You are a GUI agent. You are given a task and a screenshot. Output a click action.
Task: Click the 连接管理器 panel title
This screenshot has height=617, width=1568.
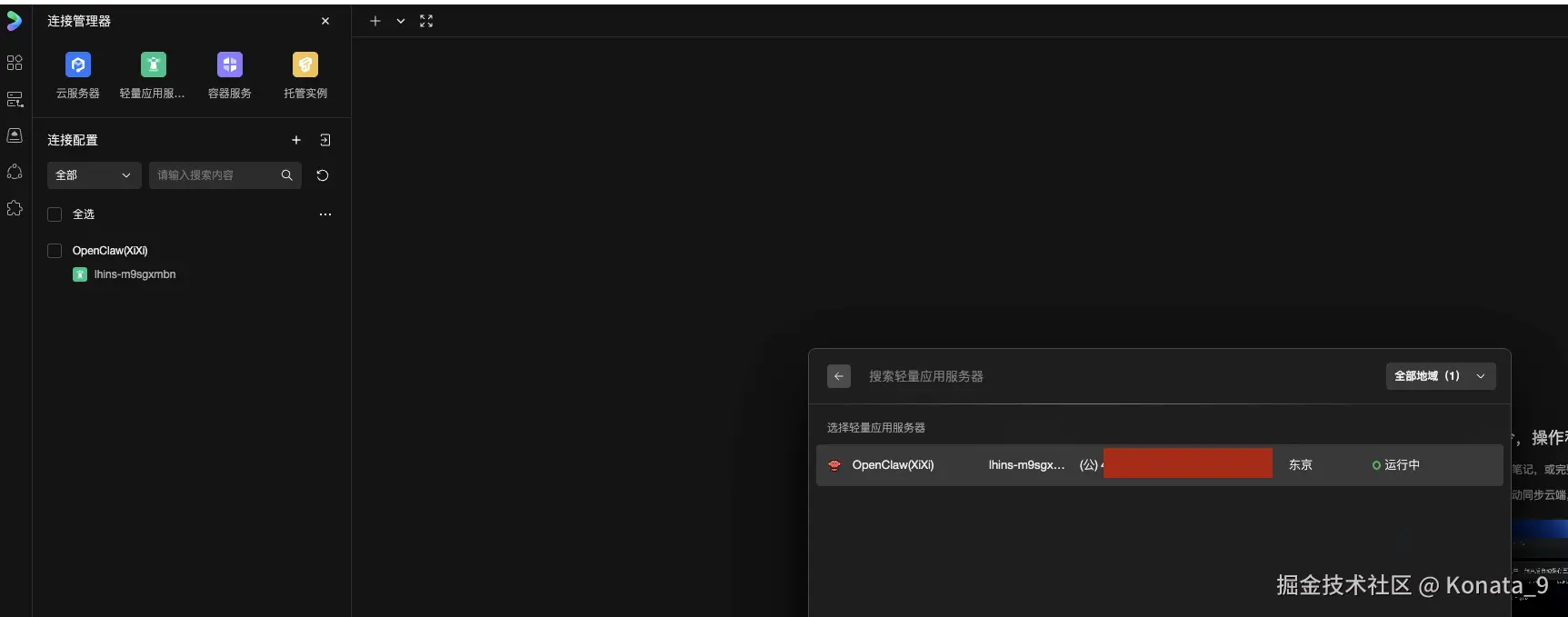pos(79,21)
